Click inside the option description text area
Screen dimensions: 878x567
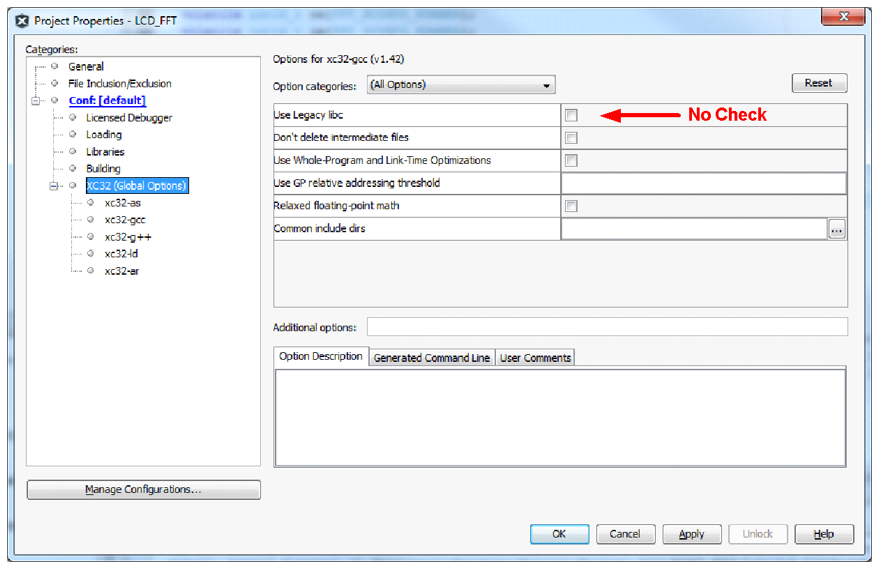[x=560, y=417]
